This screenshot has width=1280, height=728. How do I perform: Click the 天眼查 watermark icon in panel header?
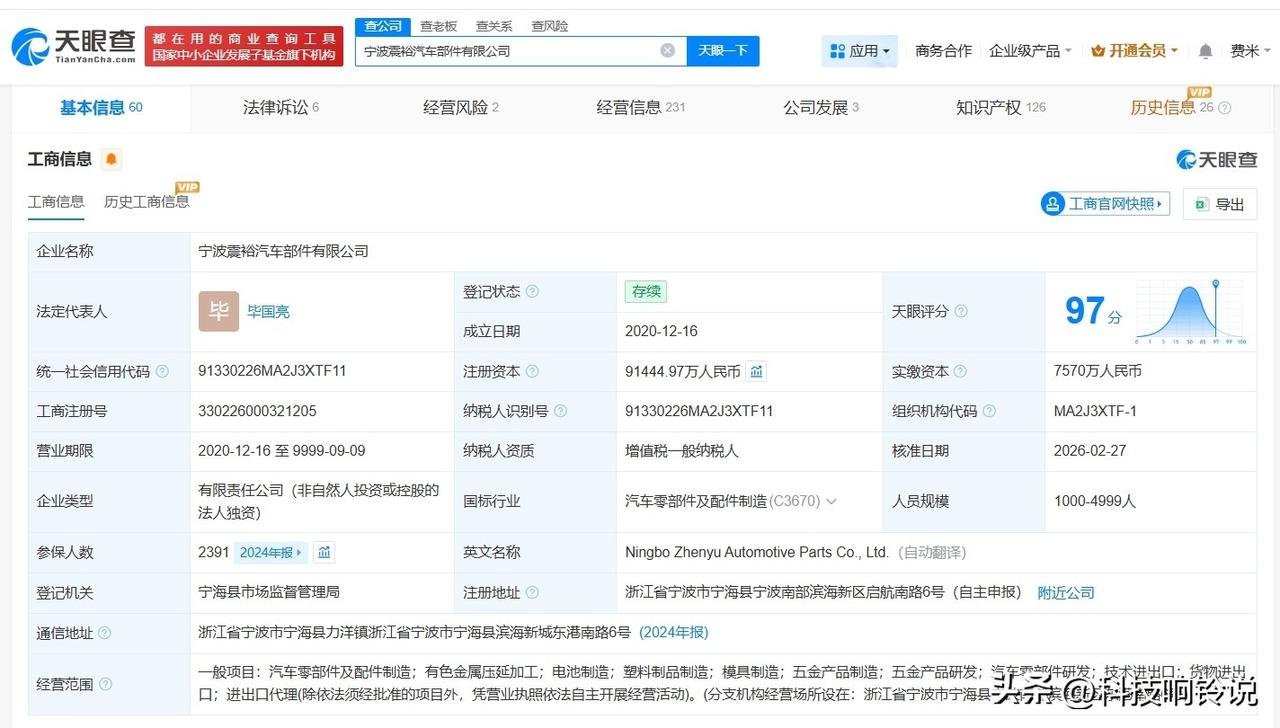pos(1184,159)
